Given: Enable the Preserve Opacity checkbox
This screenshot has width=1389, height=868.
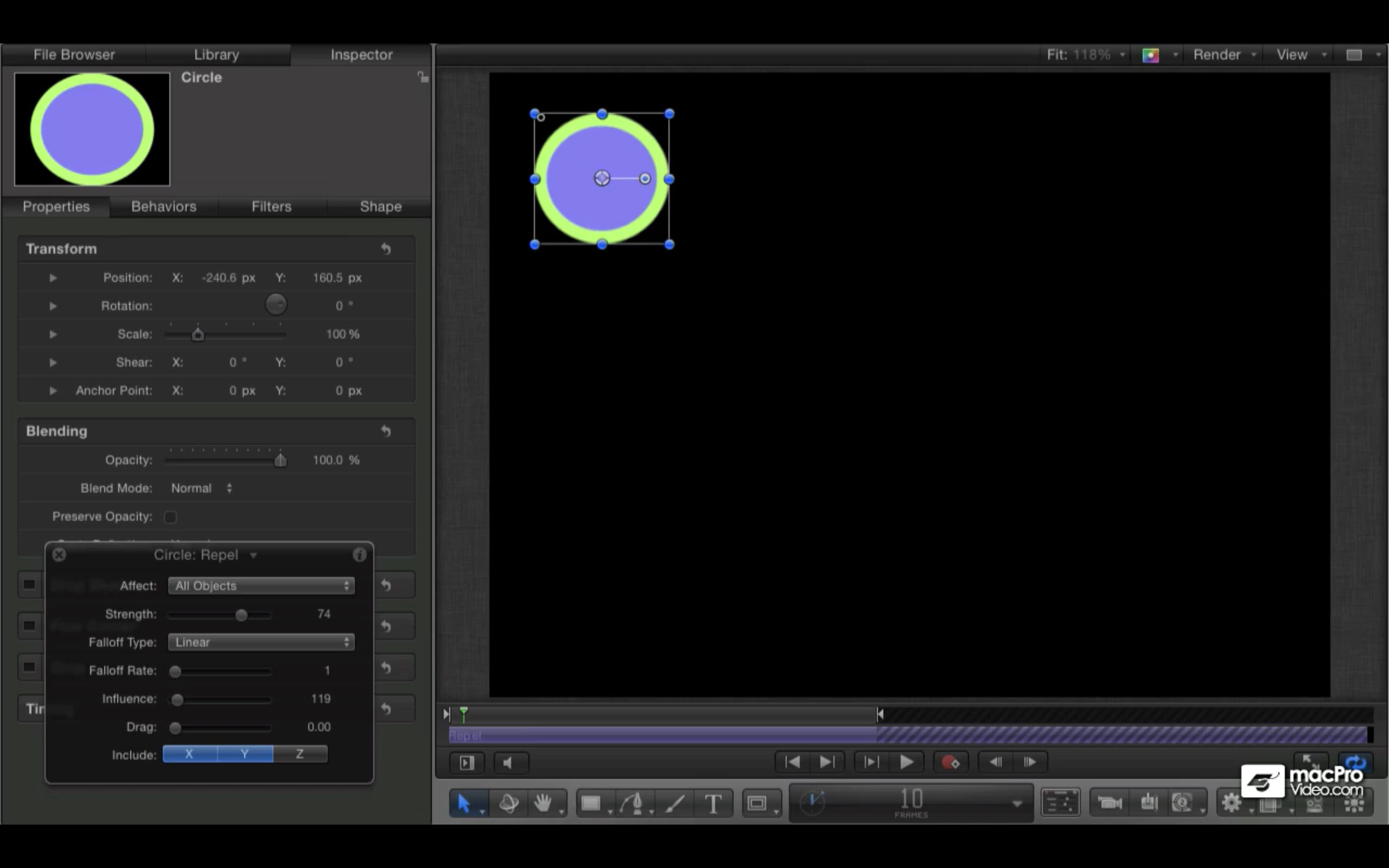Looking at the screenshot, I should 170,516.
